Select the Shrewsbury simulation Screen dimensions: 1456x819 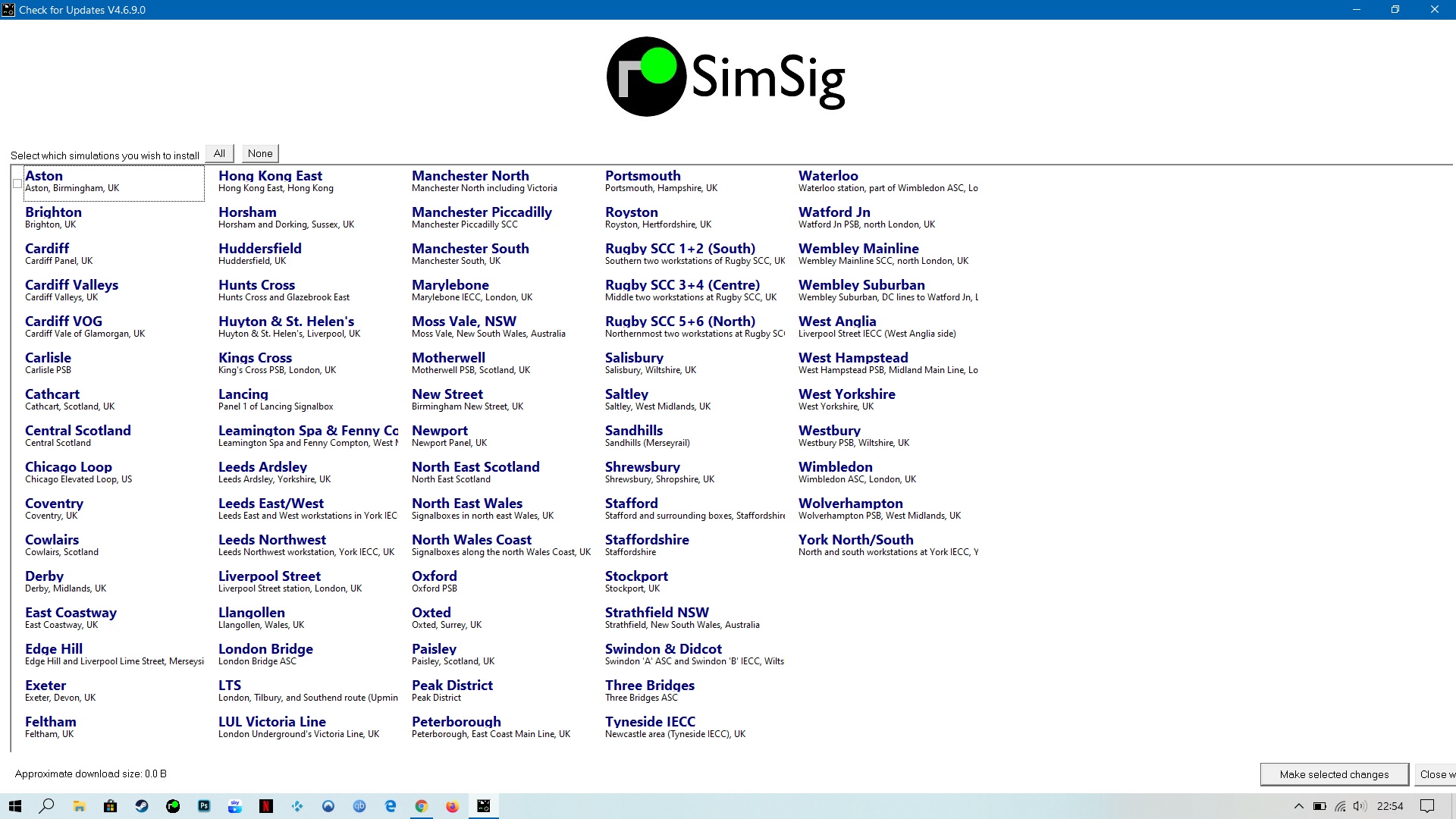tap(660, 472)
